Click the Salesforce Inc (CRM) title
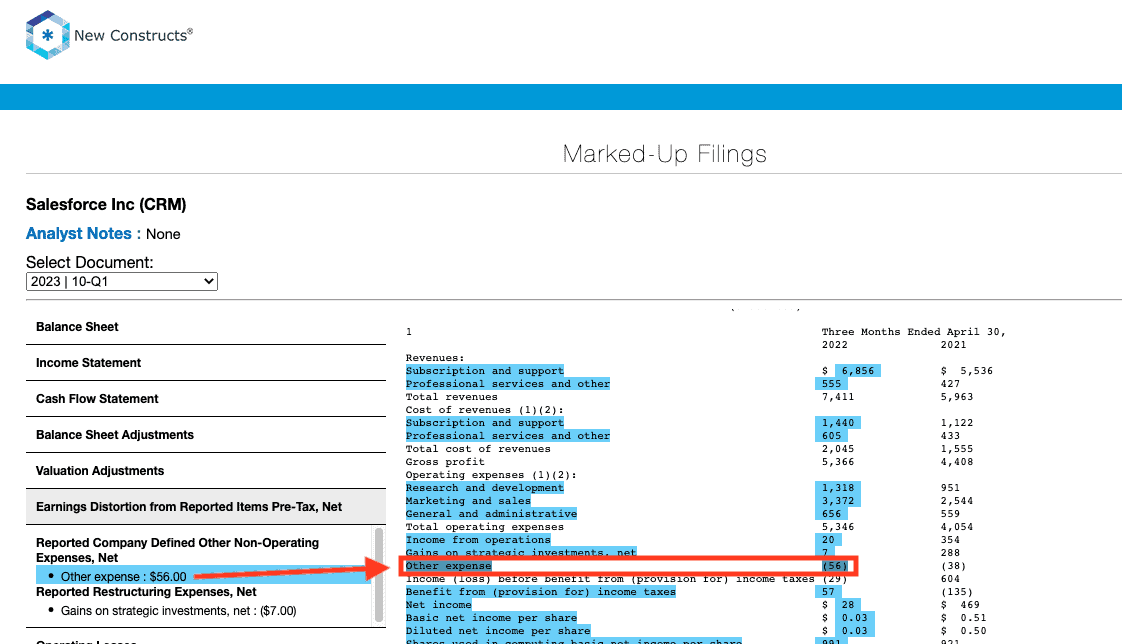This screenshot has width=1122, height=644. pos(106,205)
